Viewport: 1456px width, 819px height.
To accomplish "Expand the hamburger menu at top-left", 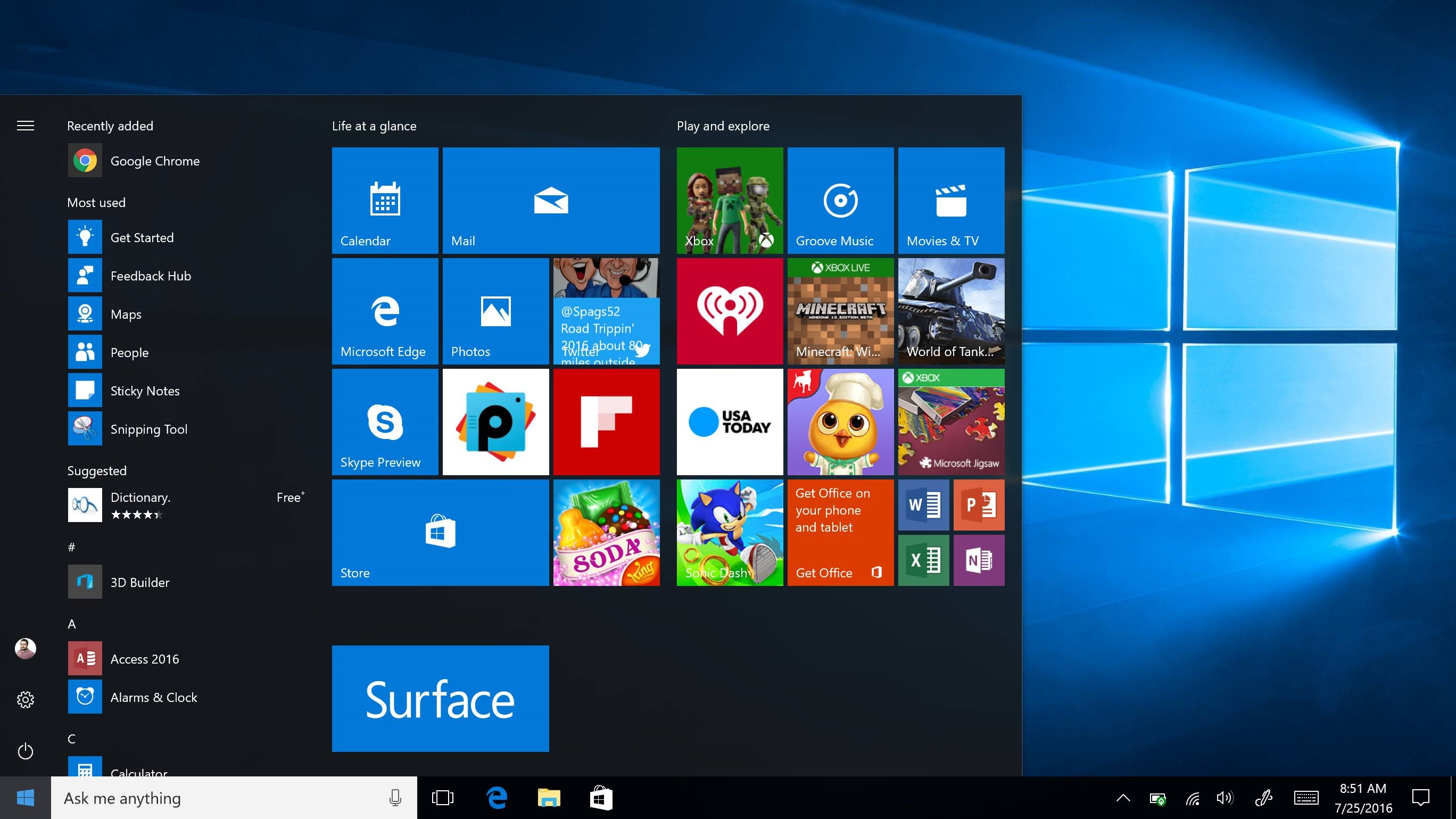I will 26,126.
